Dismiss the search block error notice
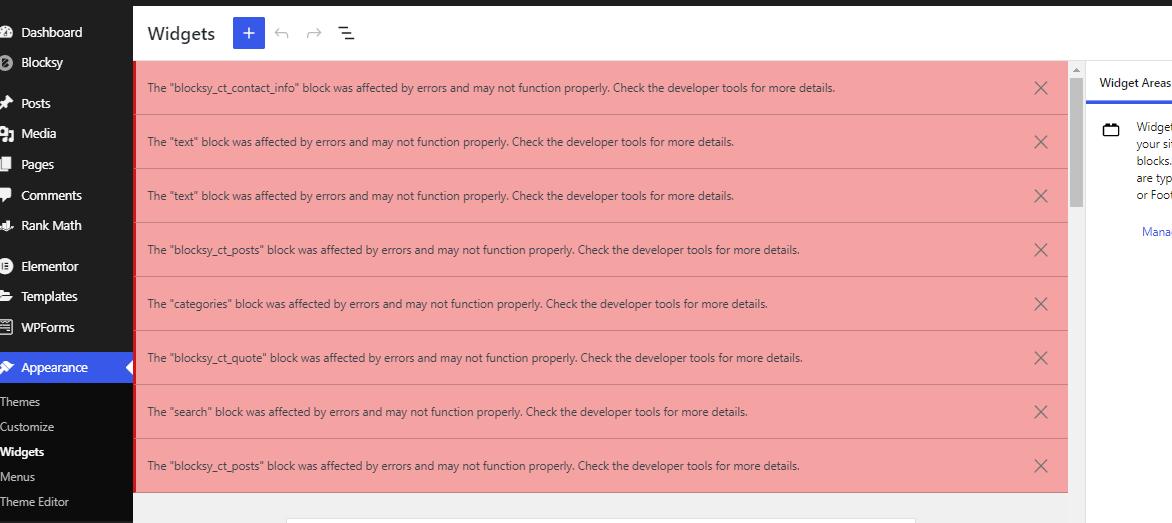Screen dimensions: 1172x523 pyautogui.click(x=1040, y=412)
